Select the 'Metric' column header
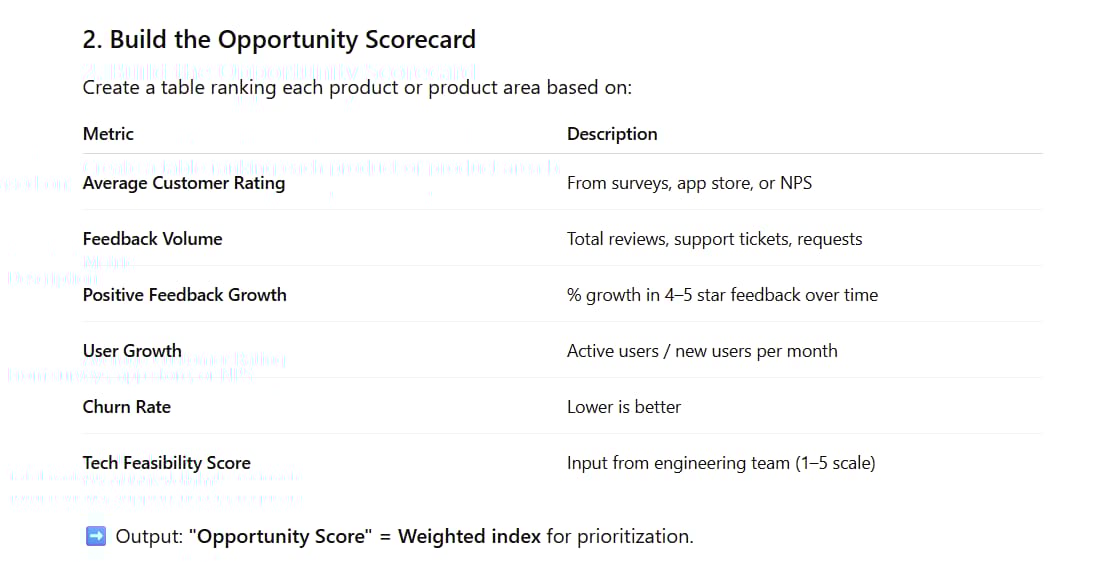This screenshot has height=562, width=1115. point(108,134)
